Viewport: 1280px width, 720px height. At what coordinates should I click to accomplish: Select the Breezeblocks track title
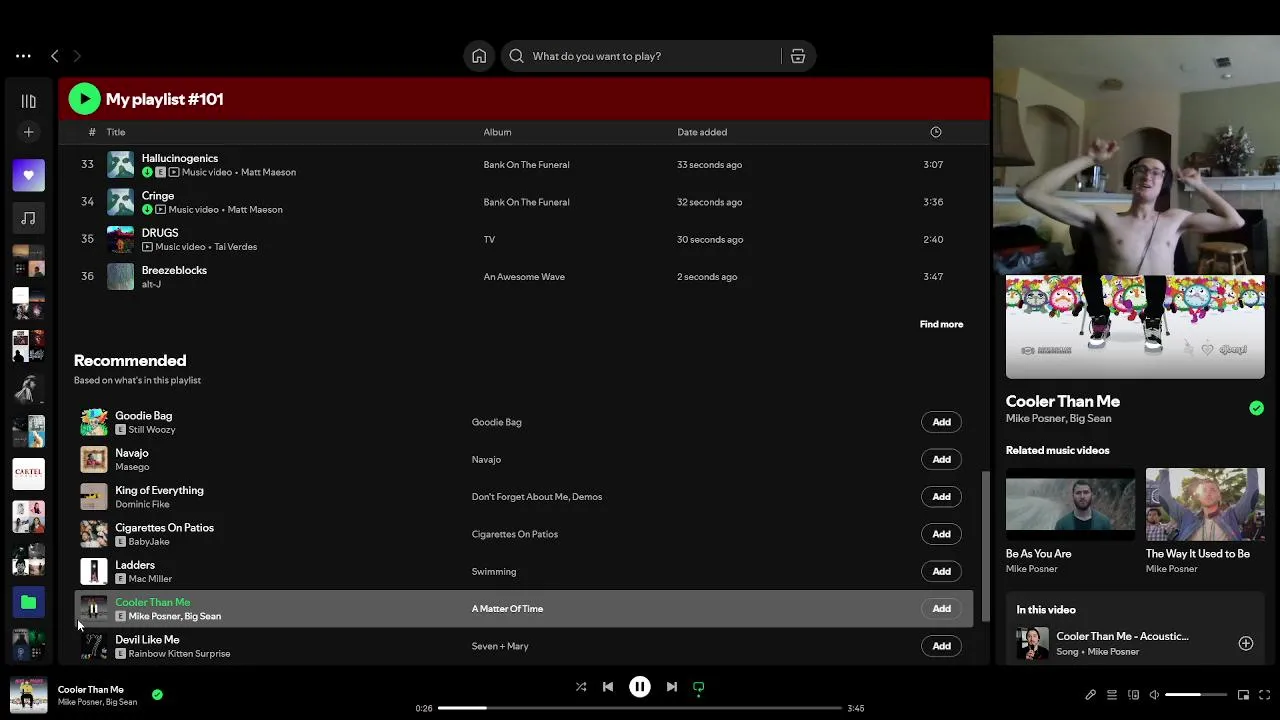pyautogui.click(x=174, y=270)
